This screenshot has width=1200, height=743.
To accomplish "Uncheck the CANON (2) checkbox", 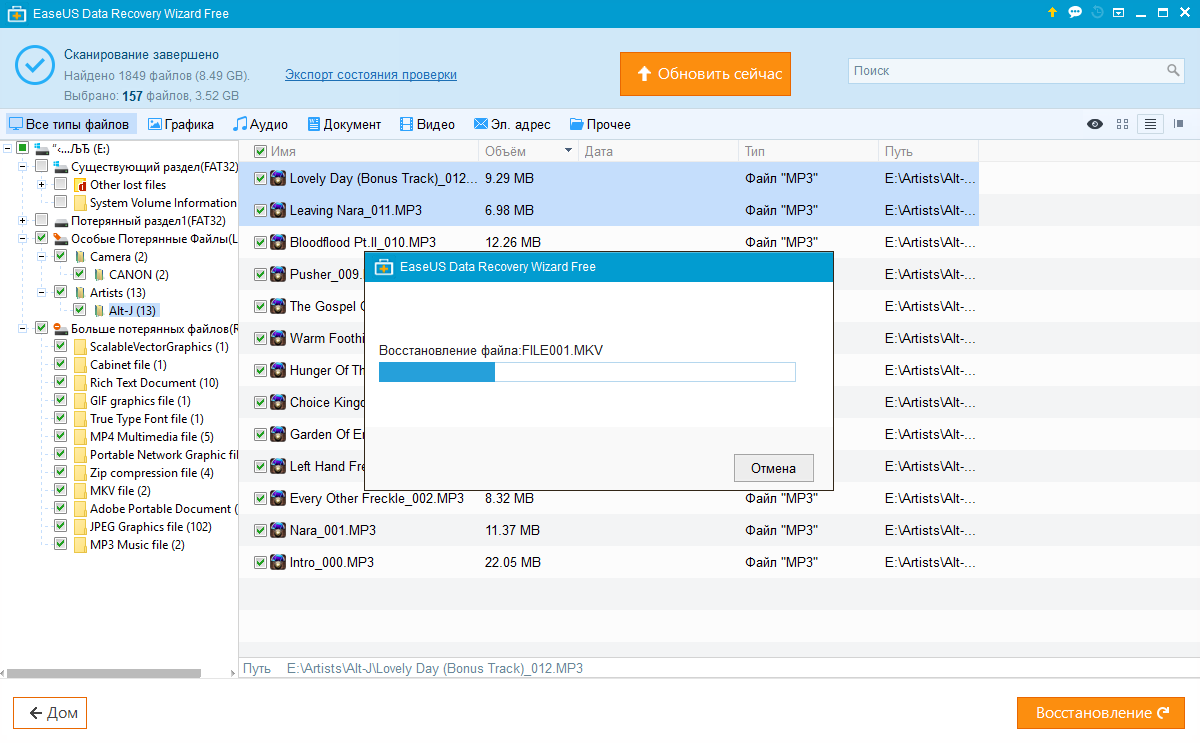I will [x=79, y=275].
